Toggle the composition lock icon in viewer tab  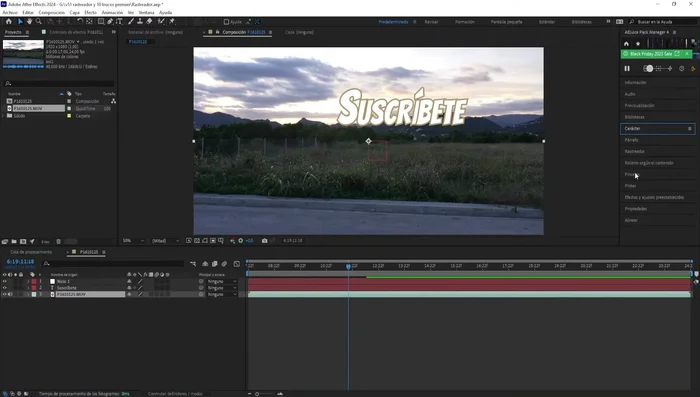pos(217,32)
